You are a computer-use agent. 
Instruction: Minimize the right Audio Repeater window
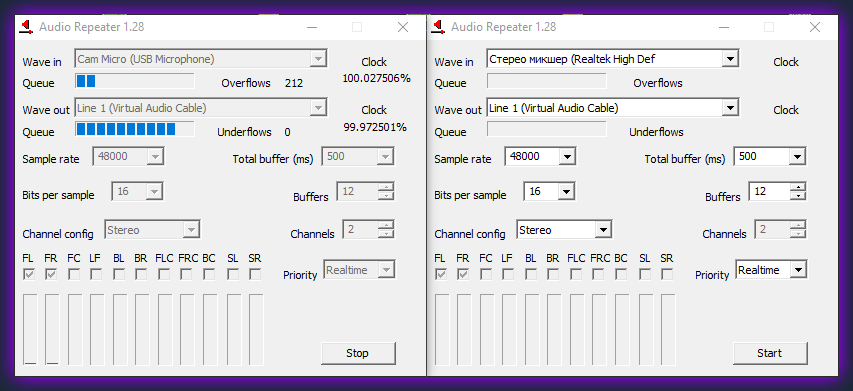tap(724, 27)
